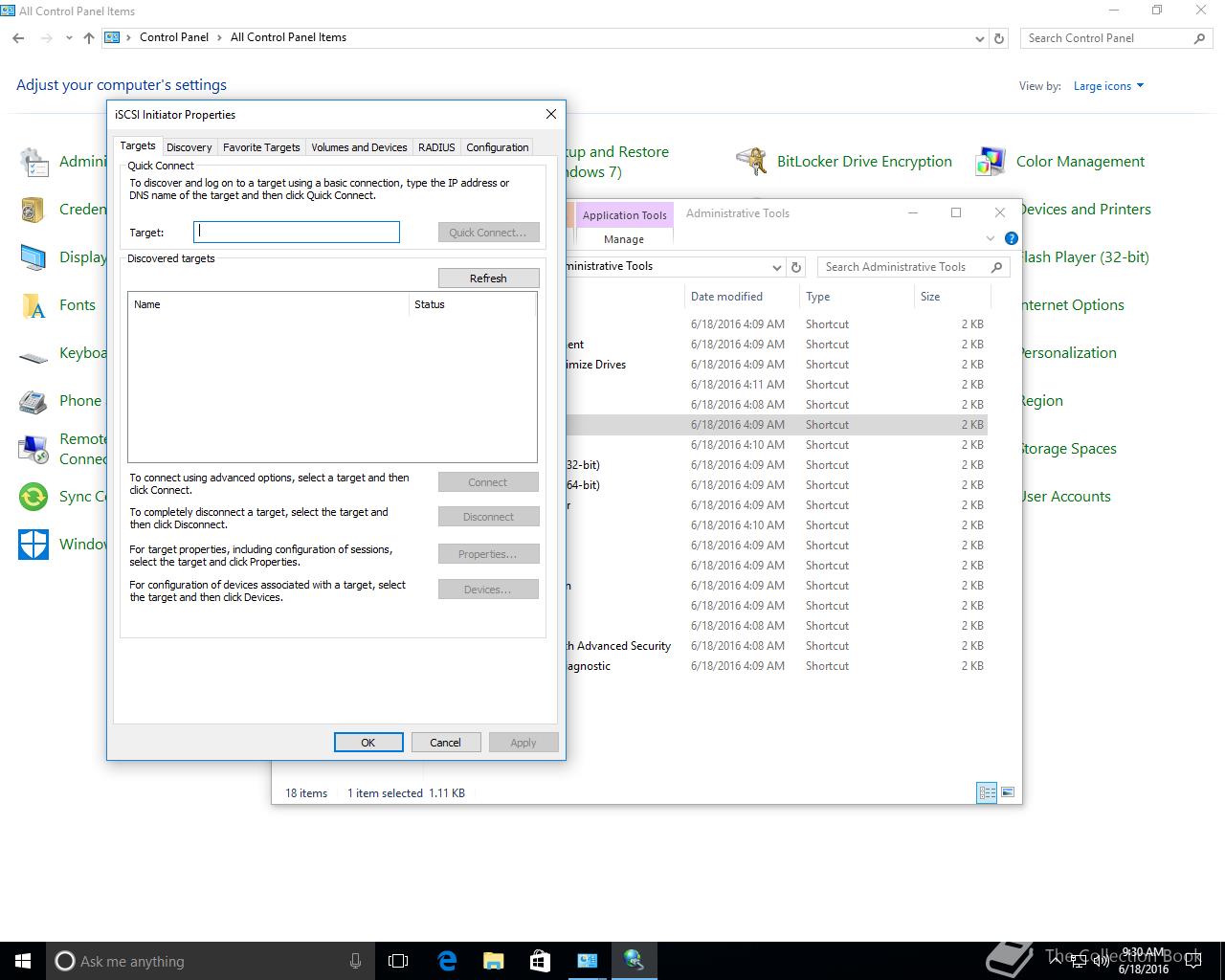Open File Explorer from the taskbar
This screenshot has height=980, width=1225.
[494, 961]
